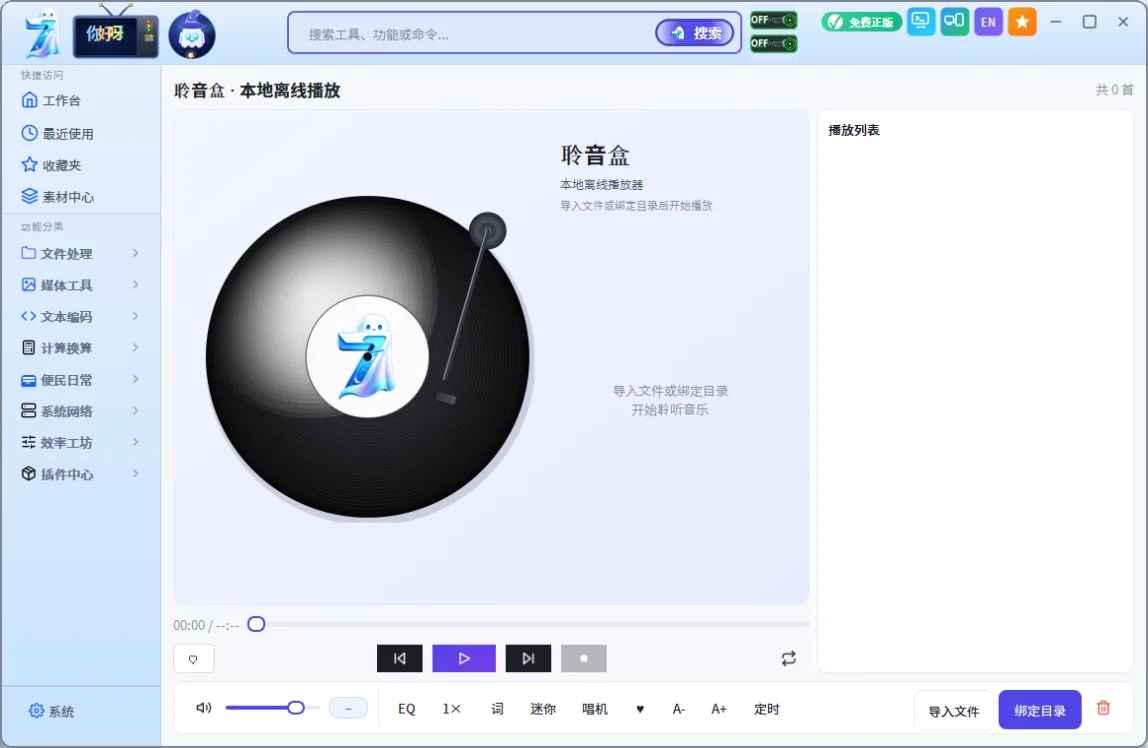1148x748 pixels.
Task: Expand 文本编码 category chevron
Action: pos(135,316)
